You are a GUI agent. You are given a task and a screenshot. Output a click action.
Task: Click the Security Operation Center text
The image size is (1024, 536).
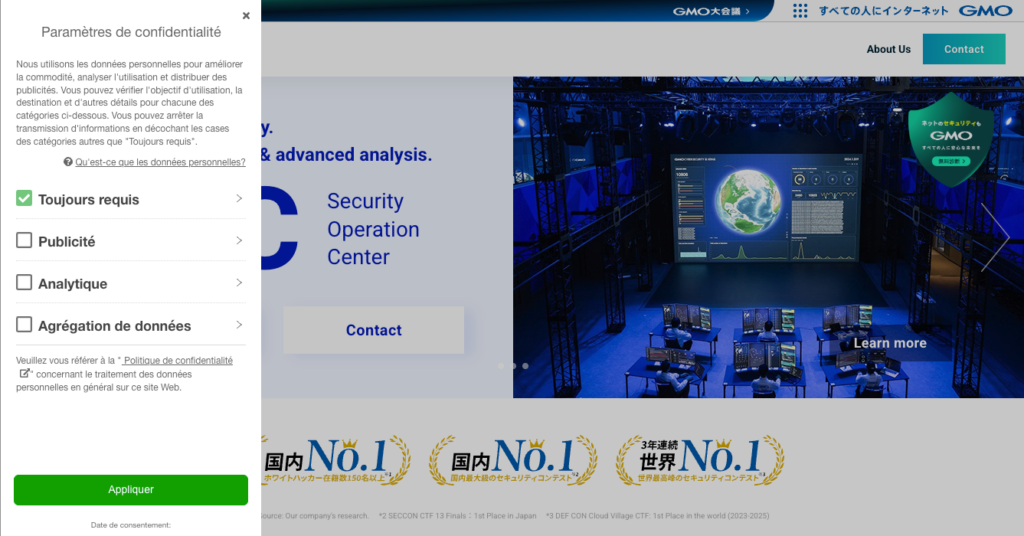pyautogui.click(x=373, y=229)
